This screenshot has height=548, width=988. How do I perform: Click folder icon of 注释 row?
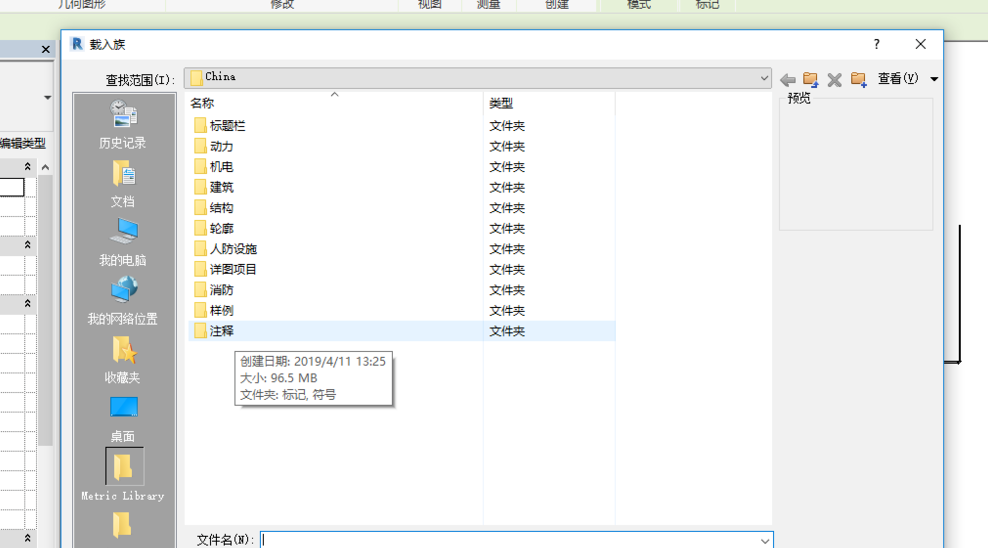pyautogui.click(x=200, y=331)
